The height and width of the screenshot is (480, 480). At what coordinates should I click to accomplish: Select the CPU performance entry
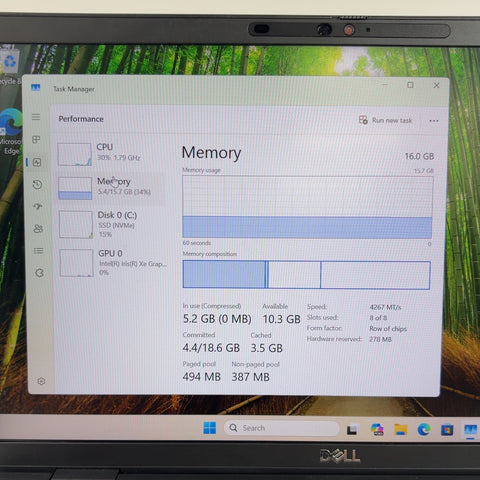pos(112,154)
